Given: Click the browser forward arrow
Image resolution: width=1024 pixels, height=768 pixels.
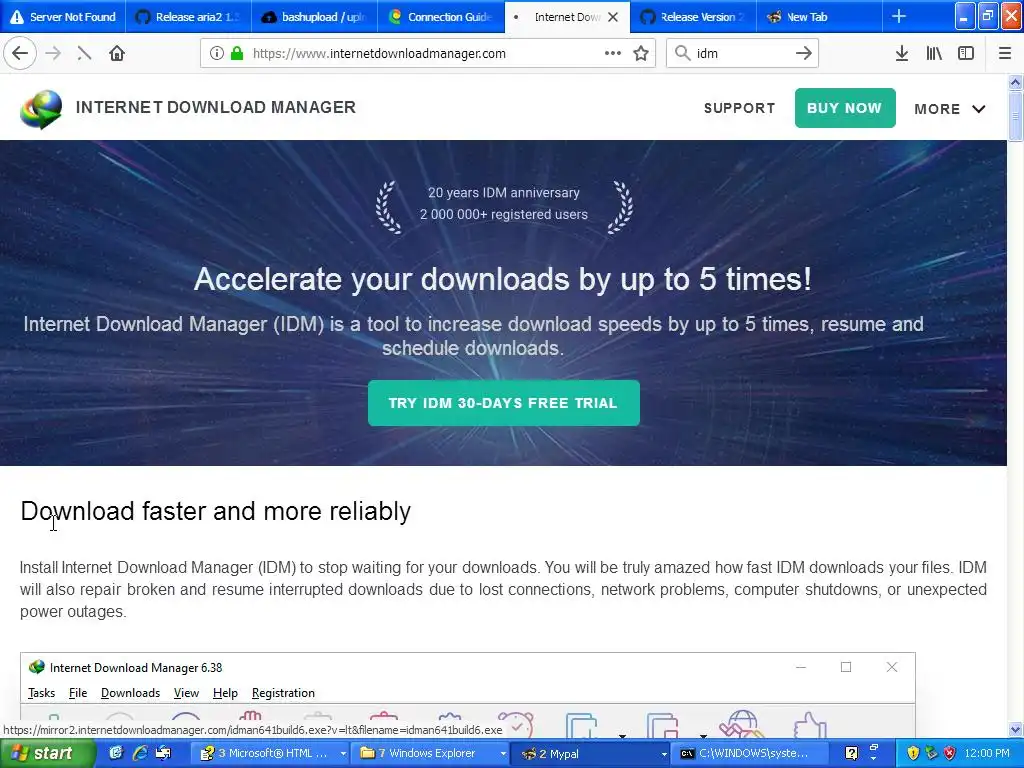Looking at the screenshot, I should (x=54, y=54).
